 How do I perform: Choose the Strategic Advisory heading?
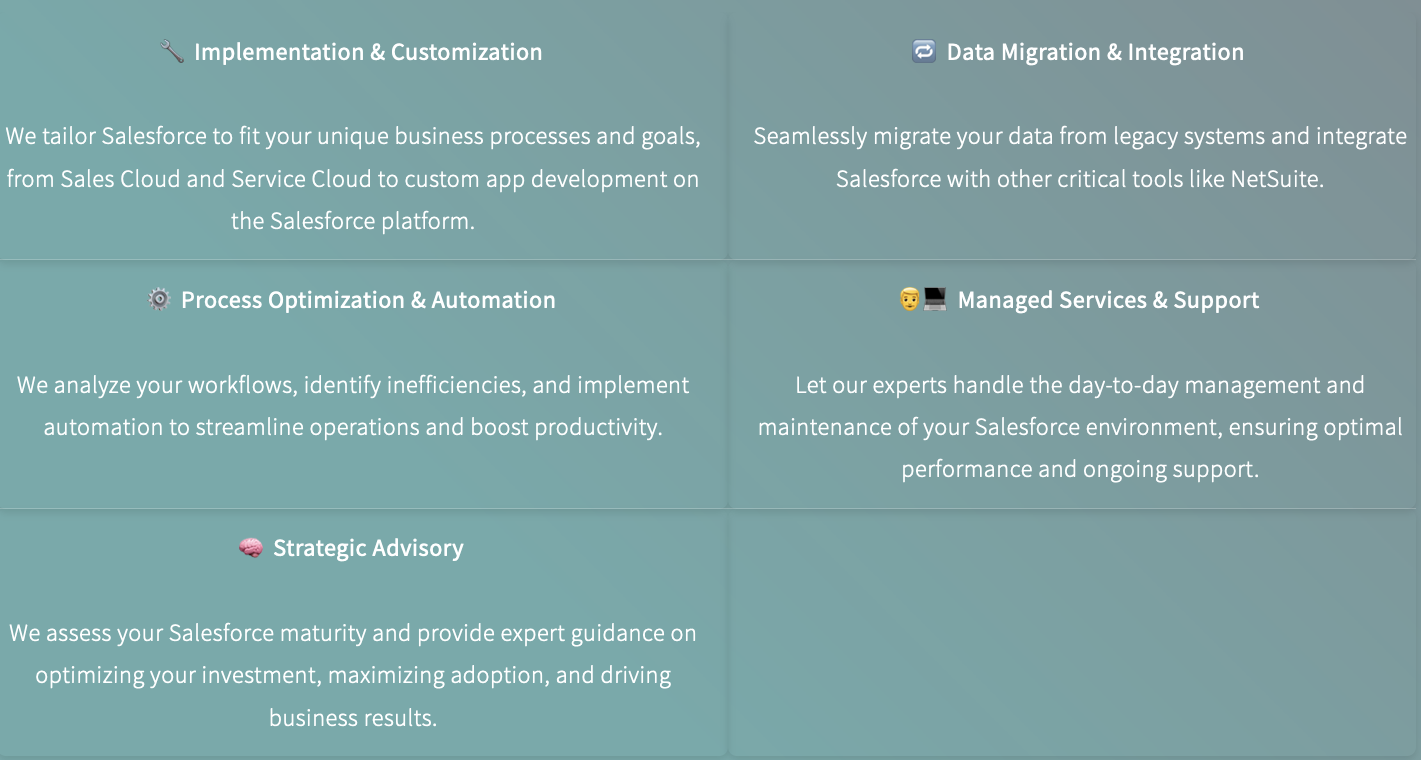point(368,548)
